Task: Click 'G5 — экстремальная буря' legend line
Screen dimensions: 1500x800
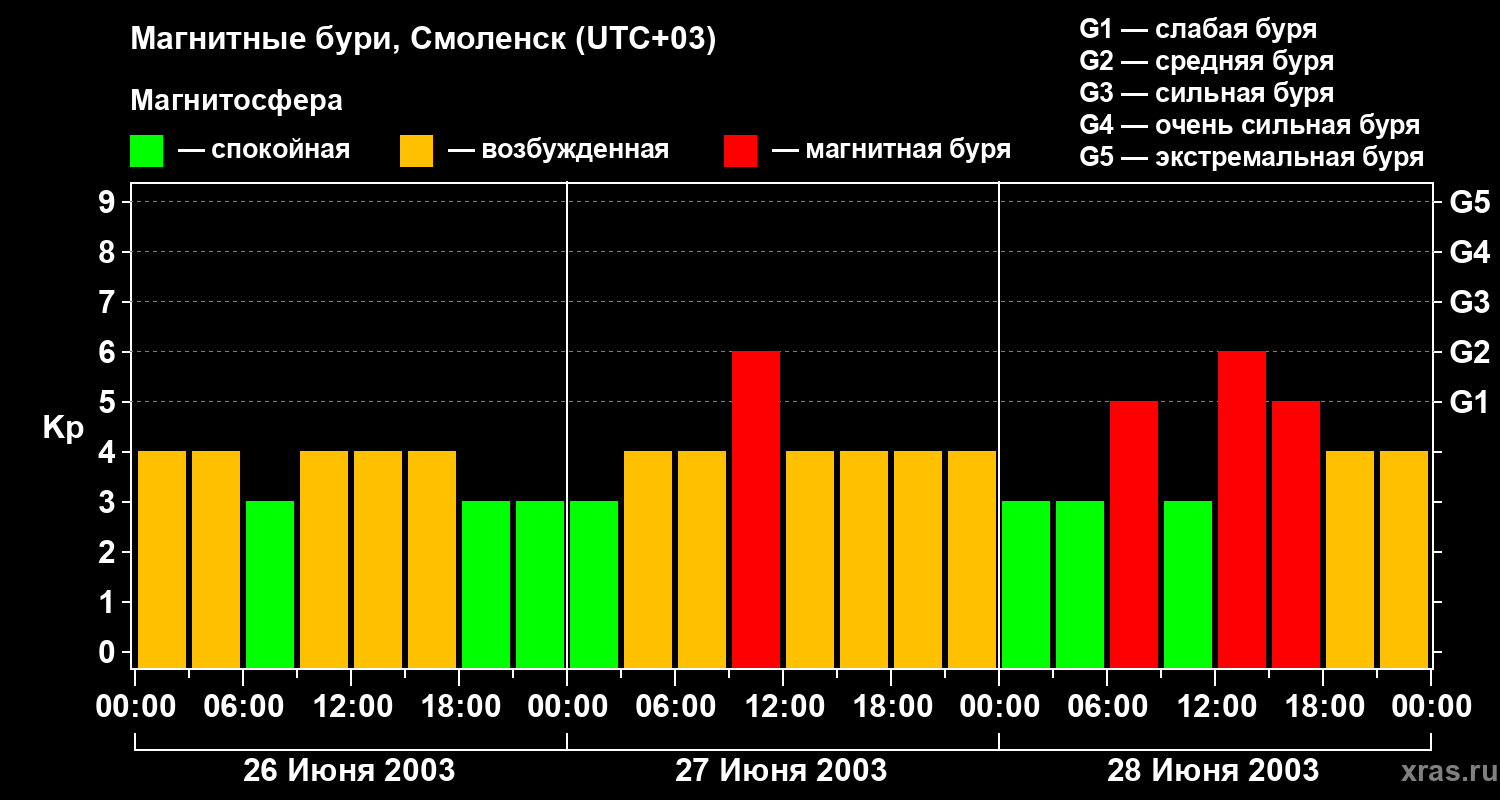Action: pyautogui.click(x=1252, y=157)
